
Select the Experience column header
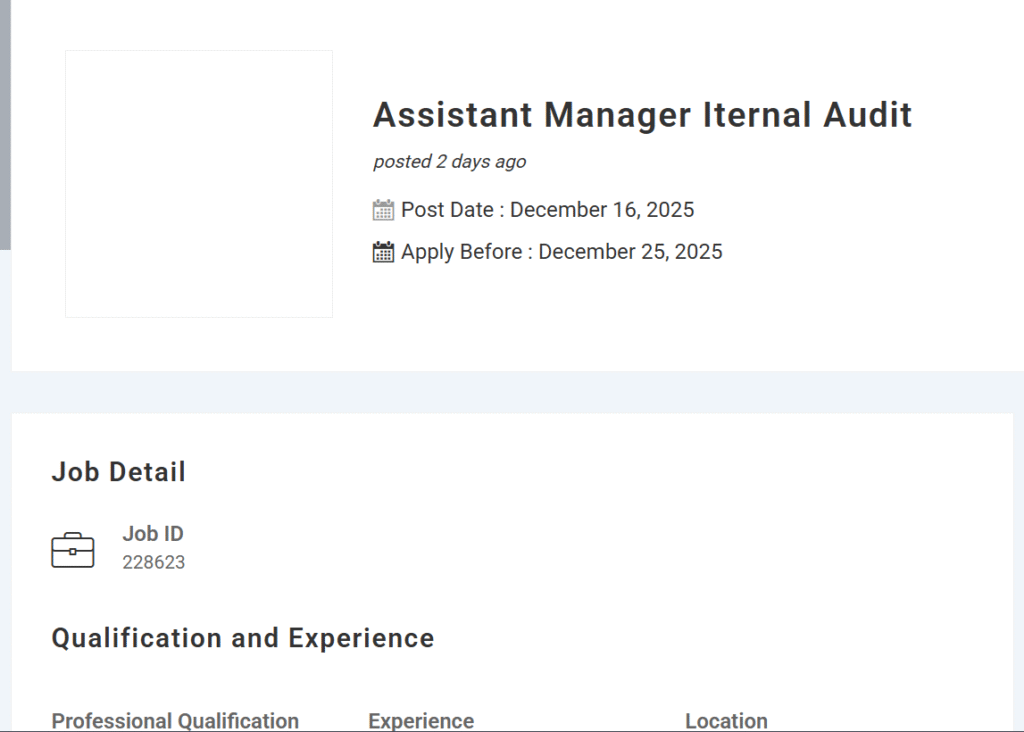click(420, 720)
